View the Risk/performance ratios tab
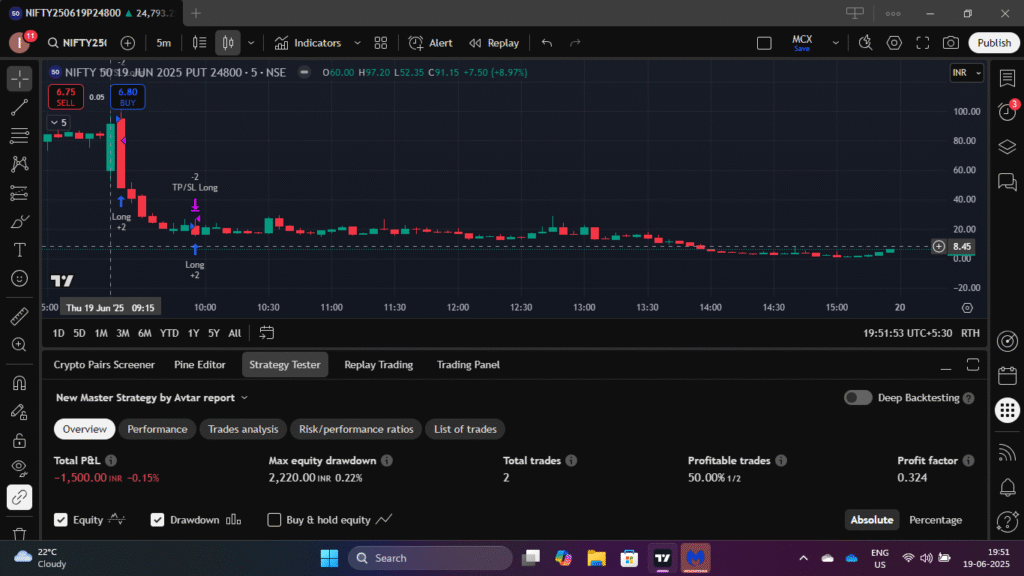This screenshot has height=576, width=1024. tap(356, 429)
